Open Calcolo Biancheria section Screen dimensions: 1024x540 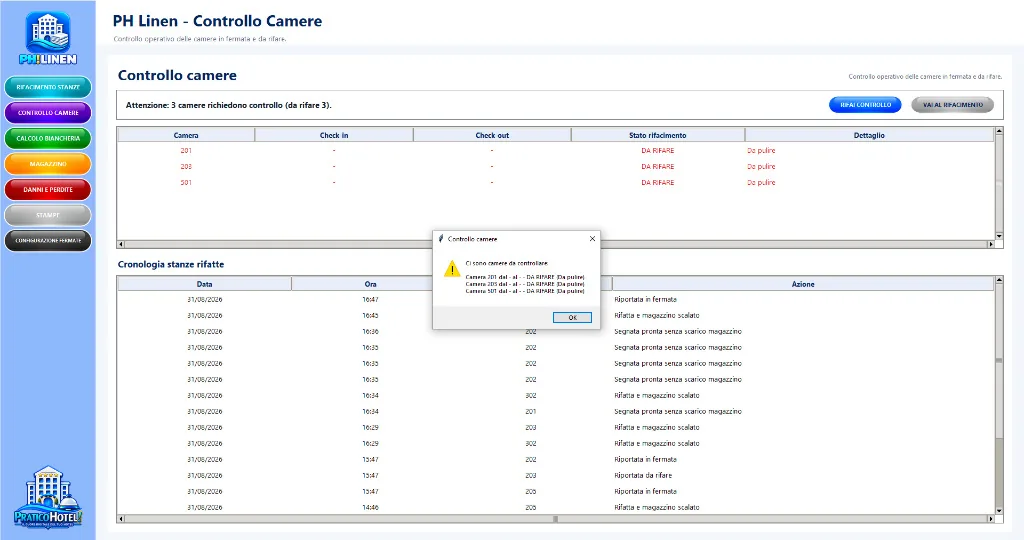coord(48,138)
